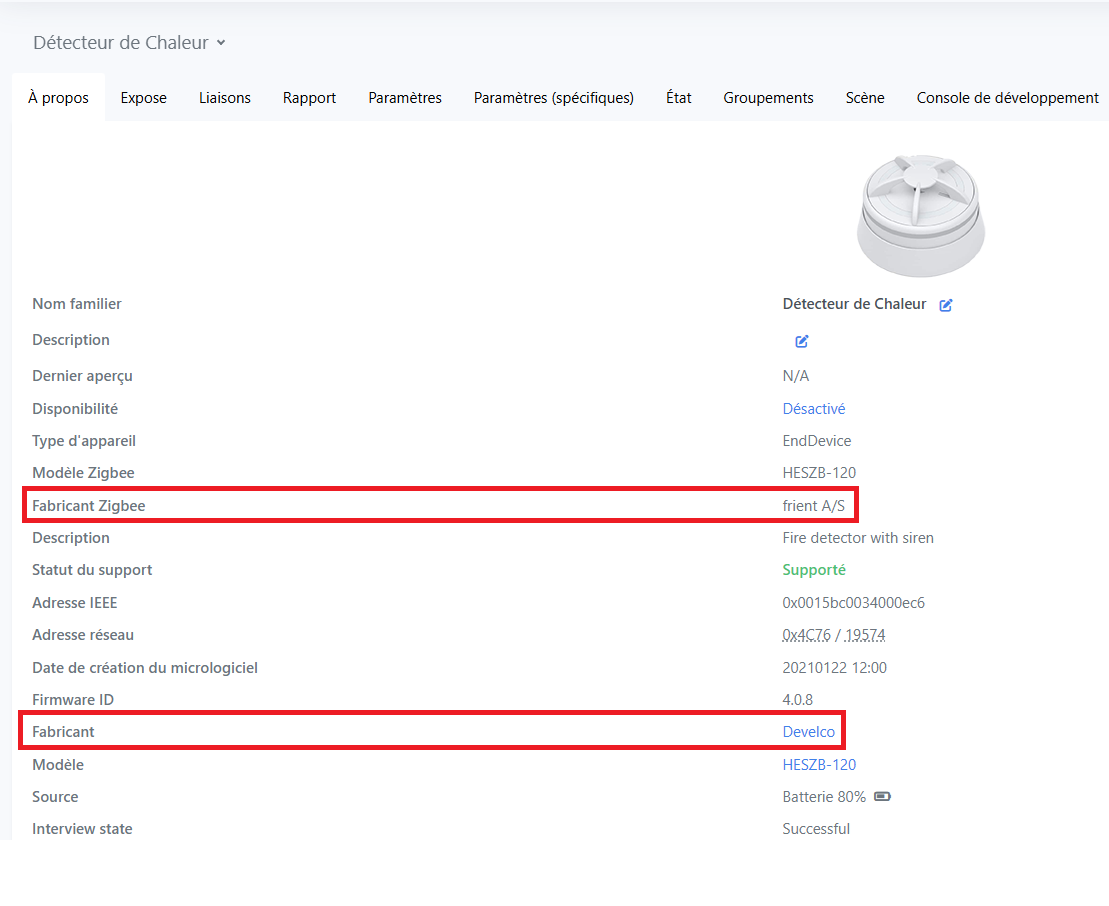Open the Liaisons tab
Screen dimensions: 1109x906
click(x=225, y=98)
